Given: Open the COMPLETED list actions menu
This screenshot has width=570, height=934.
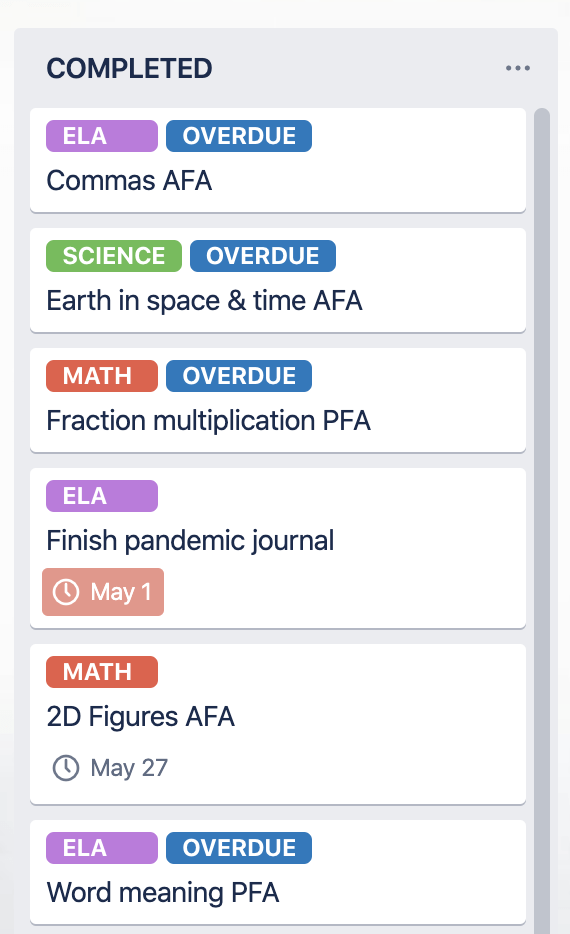Looking at the screenshot, I should tap(518, 68).
